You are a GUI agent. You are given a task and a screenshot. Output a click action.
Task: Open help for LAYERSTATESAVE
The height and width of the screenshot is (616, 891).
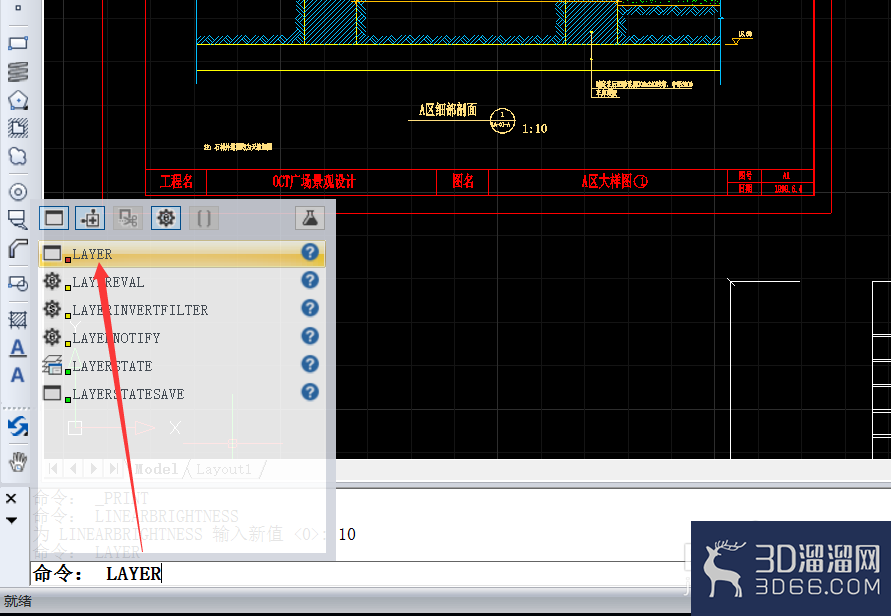pyautogui.click(x=310, y=392)
